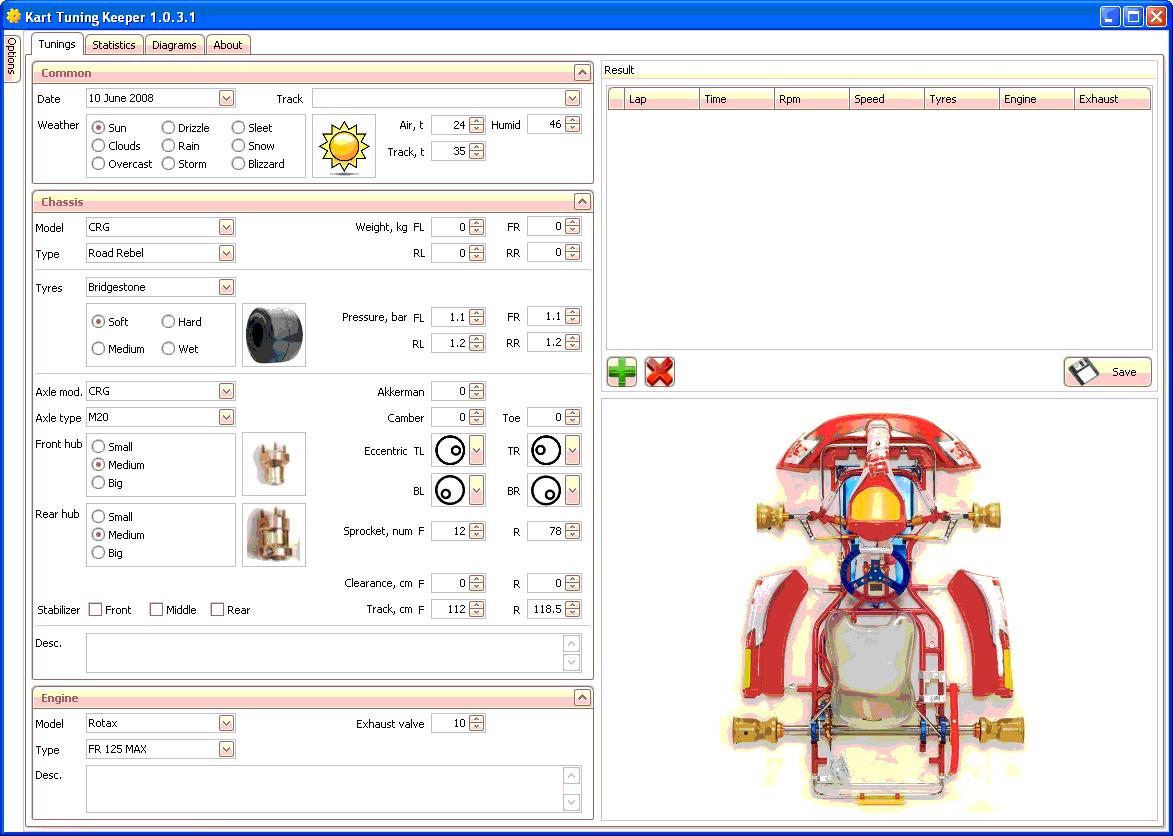Screen dimensions: 1173x836
Task: Click the rear hub picture icon
Action: [x=273, y=535]
